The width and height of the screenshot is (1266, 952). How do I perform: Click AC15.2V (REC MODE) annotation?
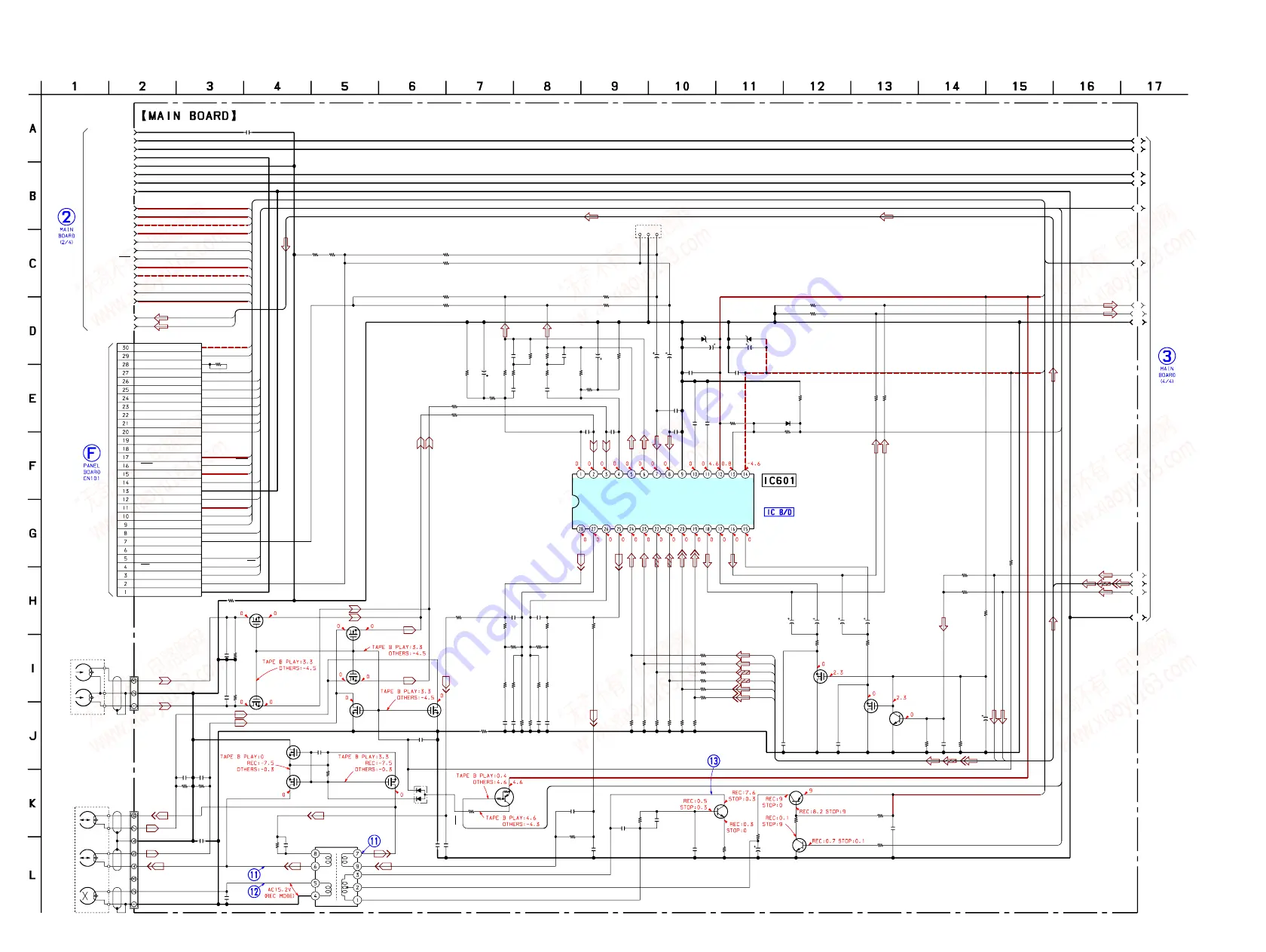pyautogui.click(x=279, y=893)
